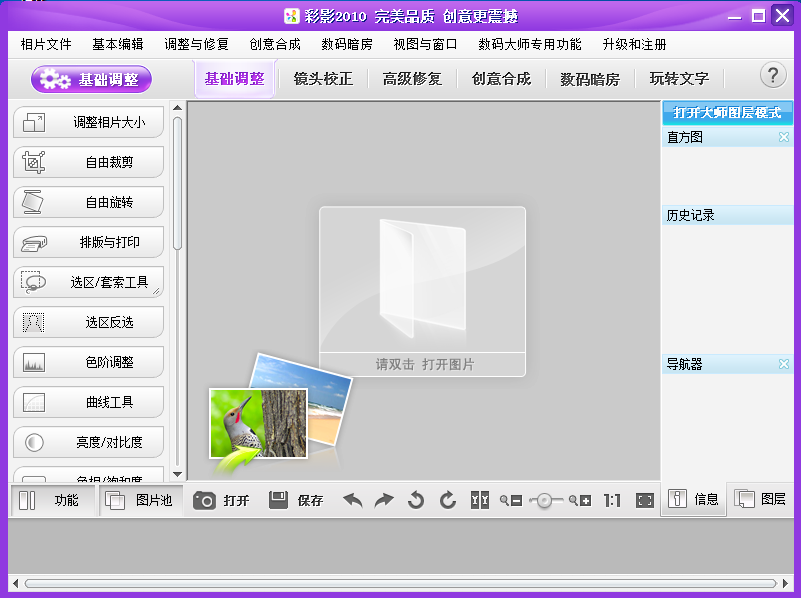Set zoom to 1:1 actual size

(612, 500)
